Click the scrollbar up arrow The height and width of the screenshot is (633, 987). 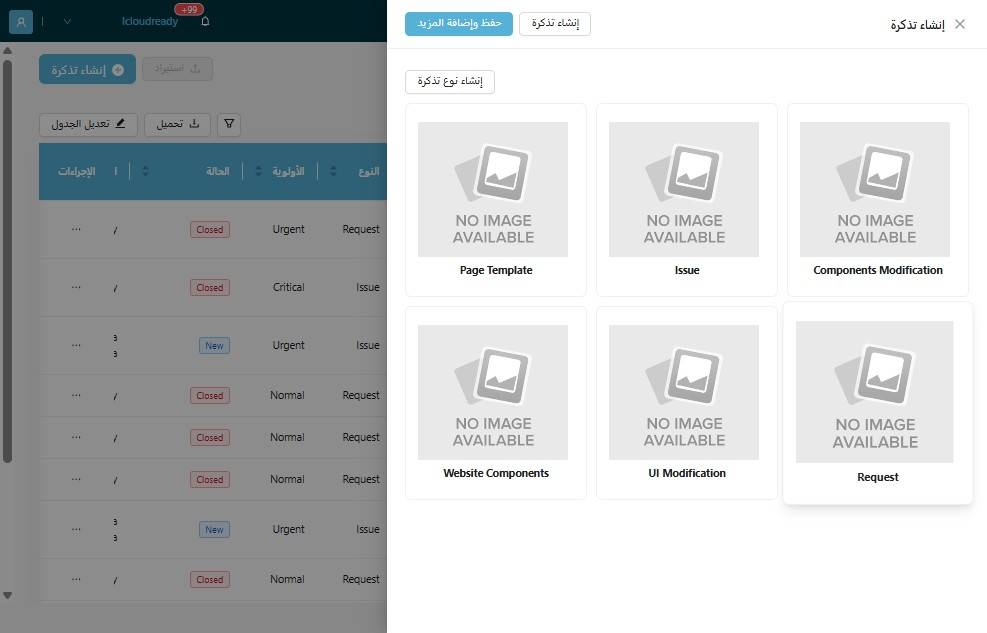(x=8, y=50)
